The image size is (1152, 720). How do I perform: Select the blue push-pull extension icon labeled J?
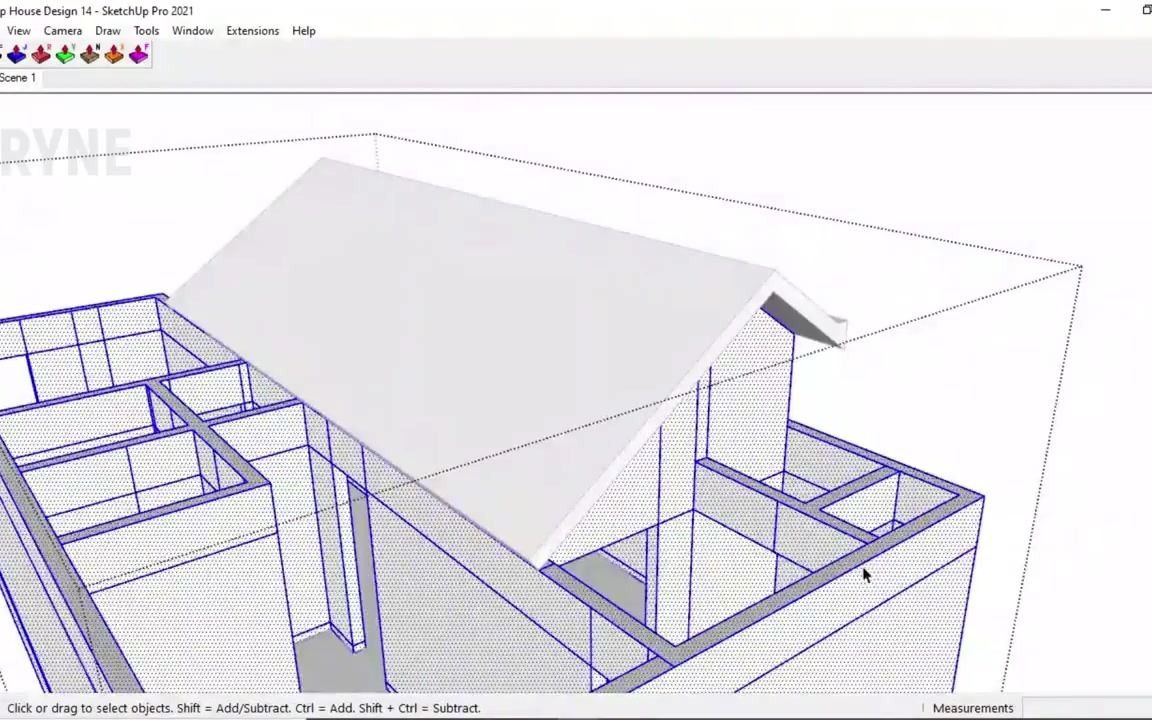[16, 56]
